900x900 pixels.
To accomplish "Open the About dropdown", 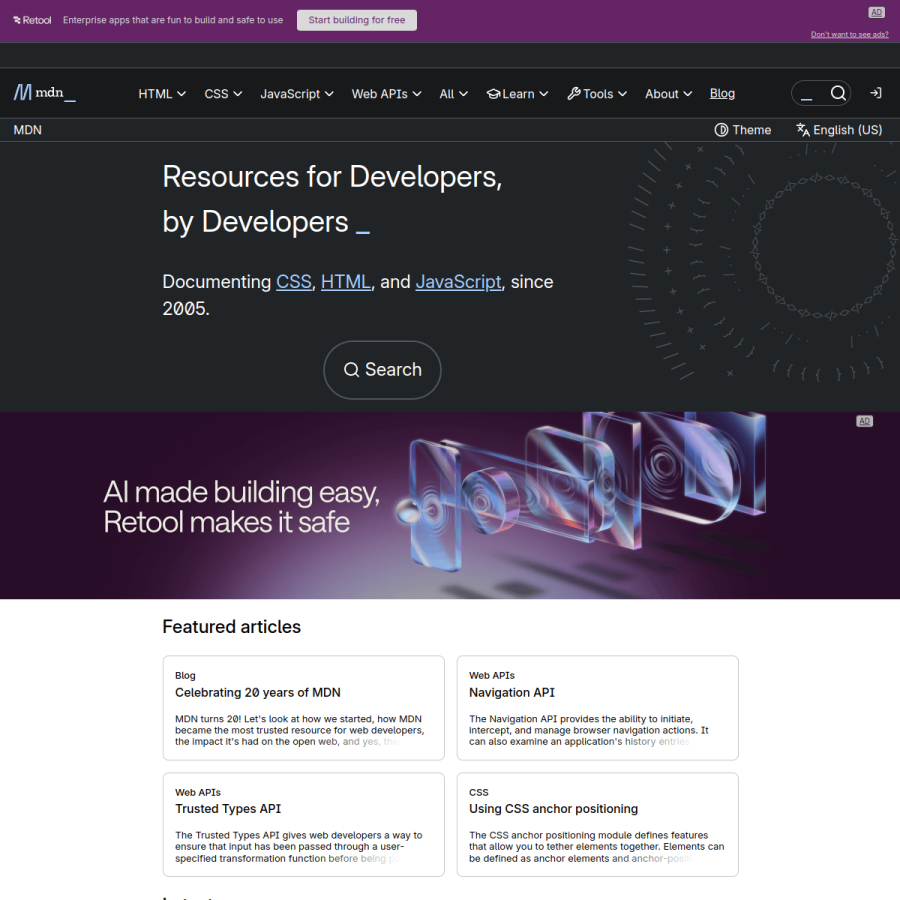I will (668, 94).
